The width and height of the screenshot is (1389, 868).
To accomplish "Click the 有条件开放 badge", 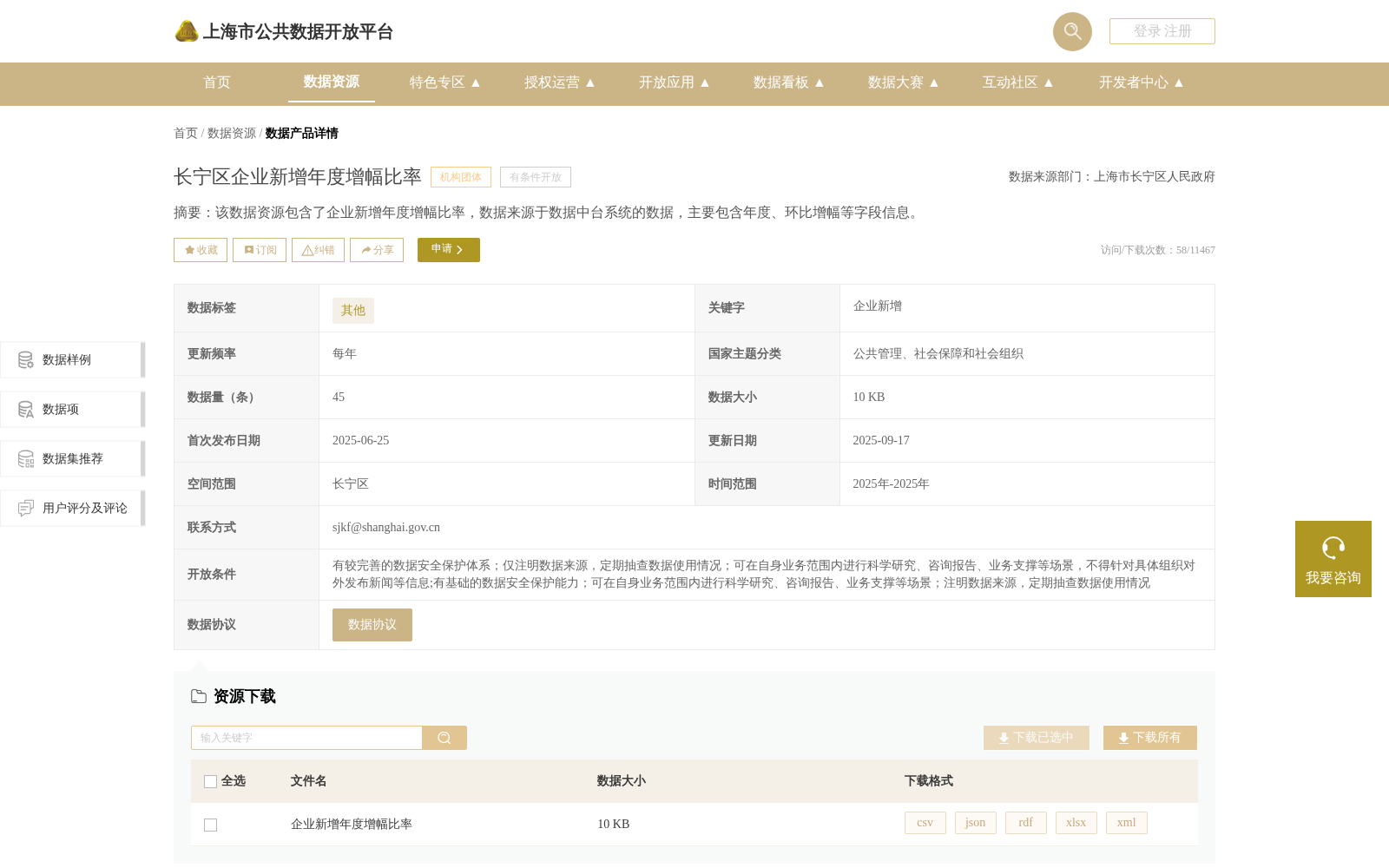I will point(536,177).
